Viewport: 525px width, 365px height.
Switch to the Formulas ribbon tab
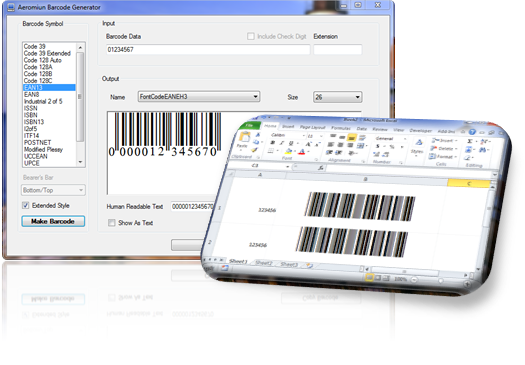[x=341, y=128]
